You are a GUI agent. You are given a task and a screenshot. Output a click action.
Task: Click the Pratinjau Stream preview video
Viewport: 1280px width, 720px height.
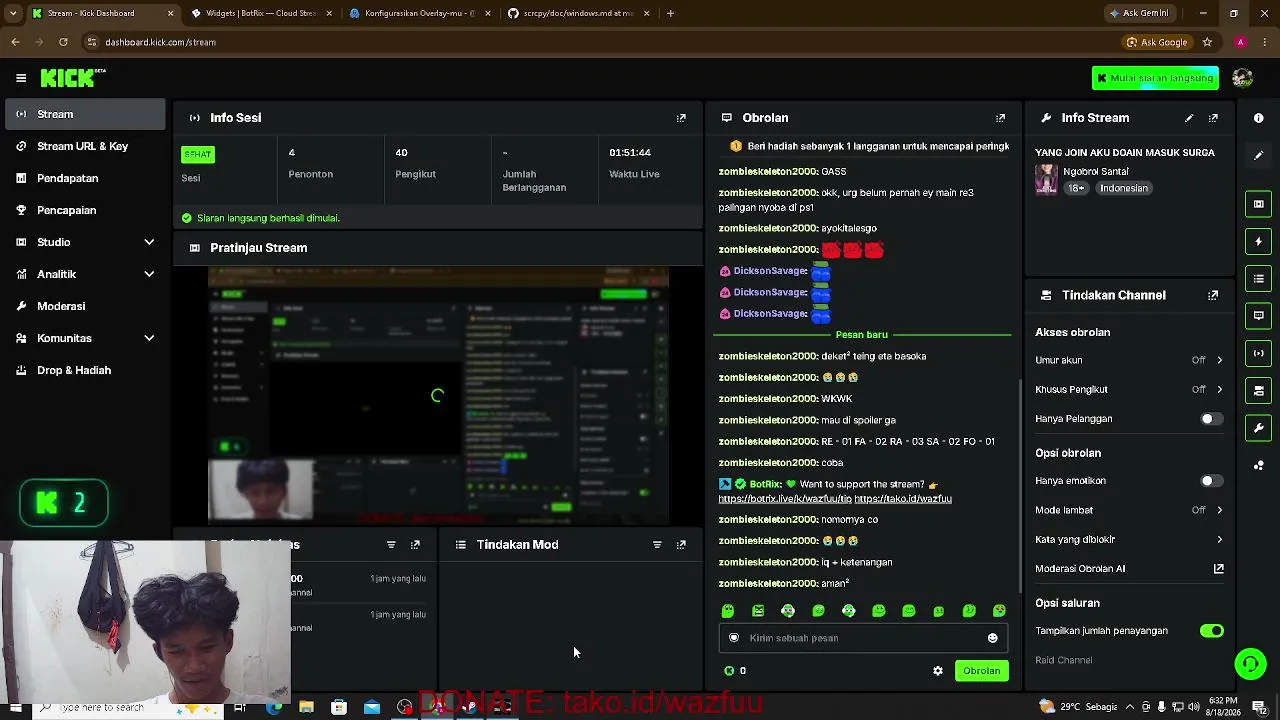pos(438,396)
